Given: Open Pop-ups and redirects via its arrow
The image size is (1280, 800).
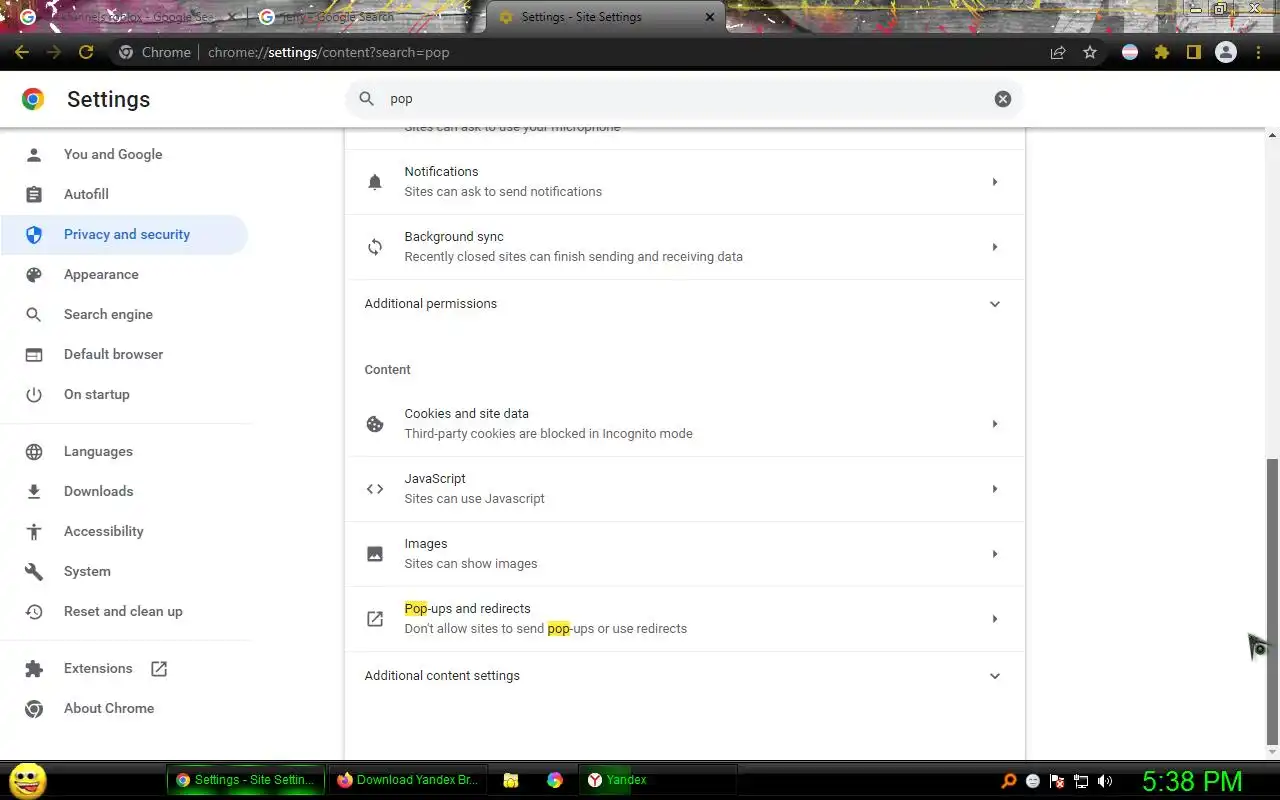Looking at the screenshot, I should tap(995, 619).
